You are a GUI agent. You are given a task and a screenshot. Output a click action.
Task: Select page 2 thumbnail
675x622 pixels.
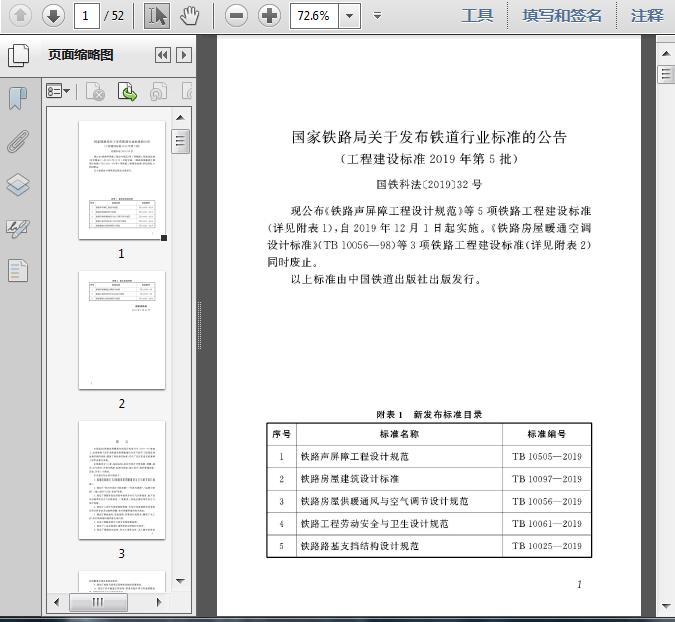coord(122,330)
